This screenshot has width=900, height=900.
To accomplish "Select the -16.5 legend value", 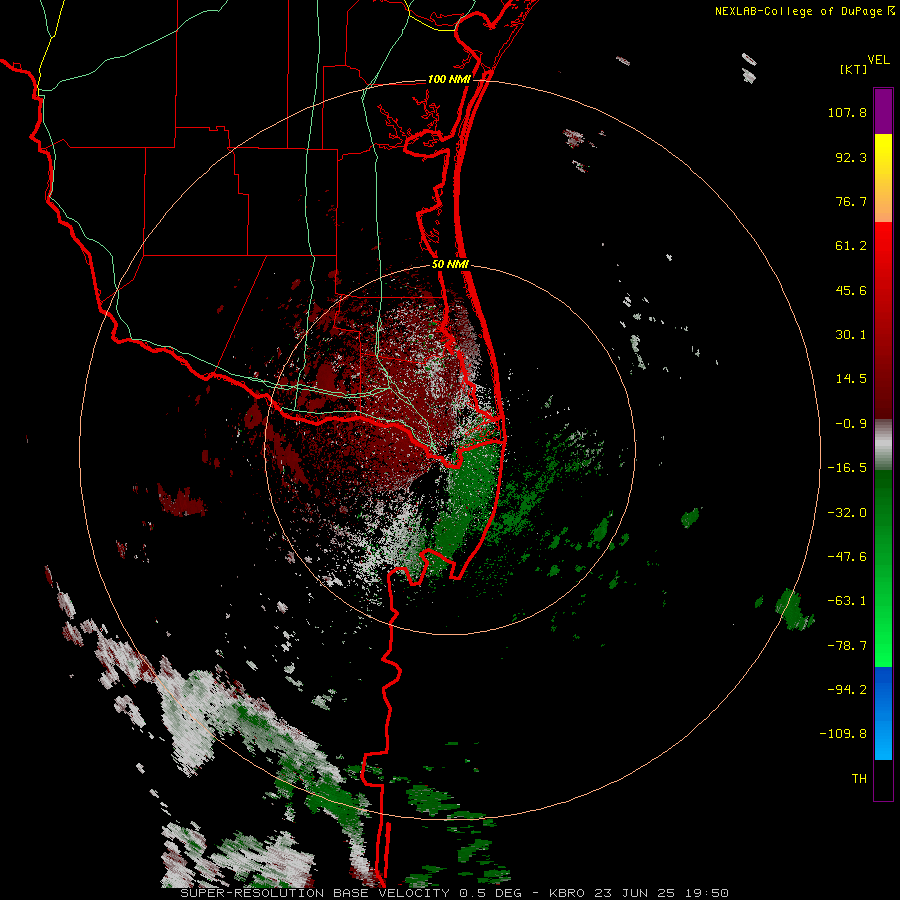I will 847,468.
